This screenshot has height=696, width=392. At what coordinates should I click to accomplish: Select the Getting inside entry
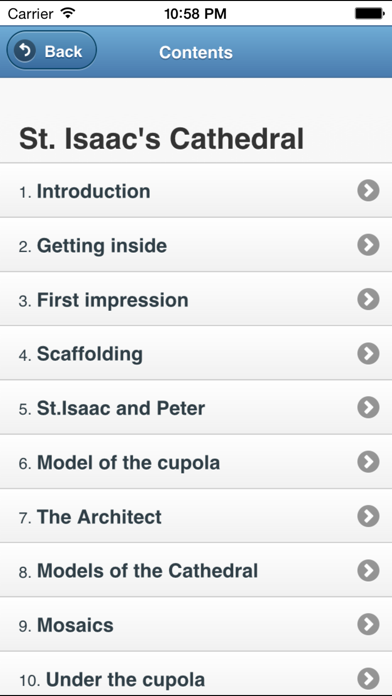[196, 245]
